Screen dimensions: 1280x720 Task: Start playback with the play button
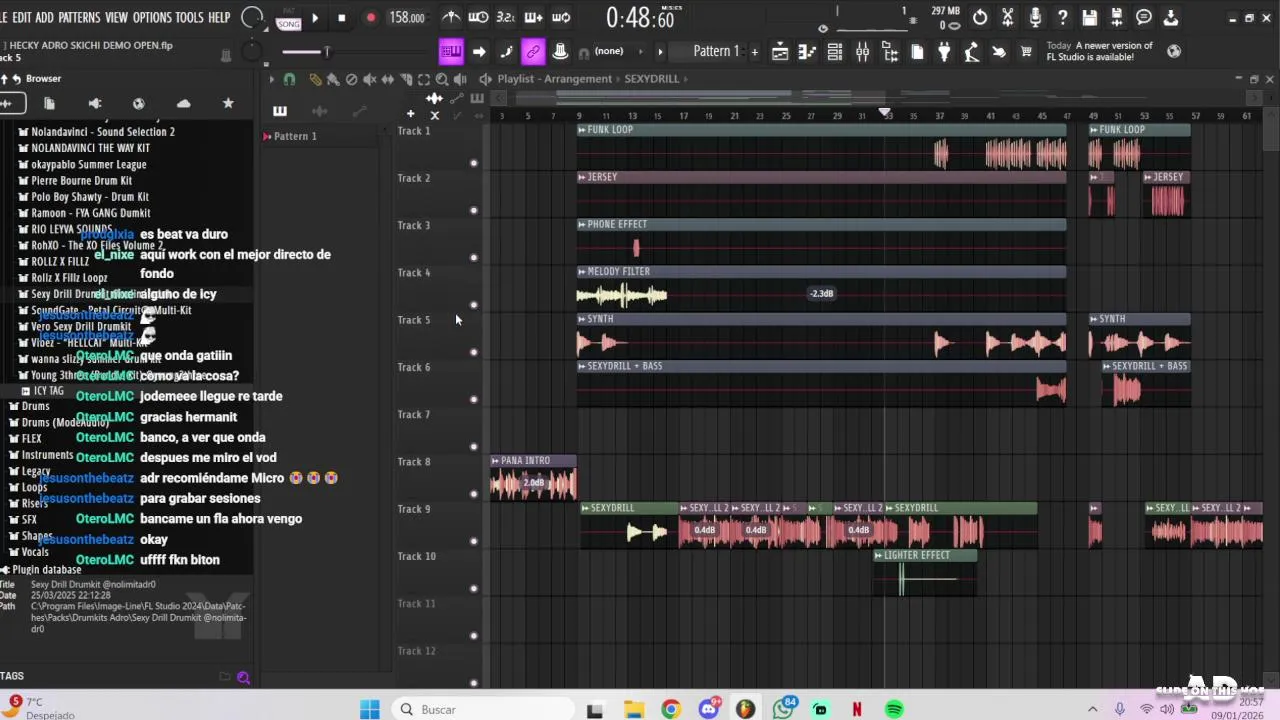coord(315,18)
